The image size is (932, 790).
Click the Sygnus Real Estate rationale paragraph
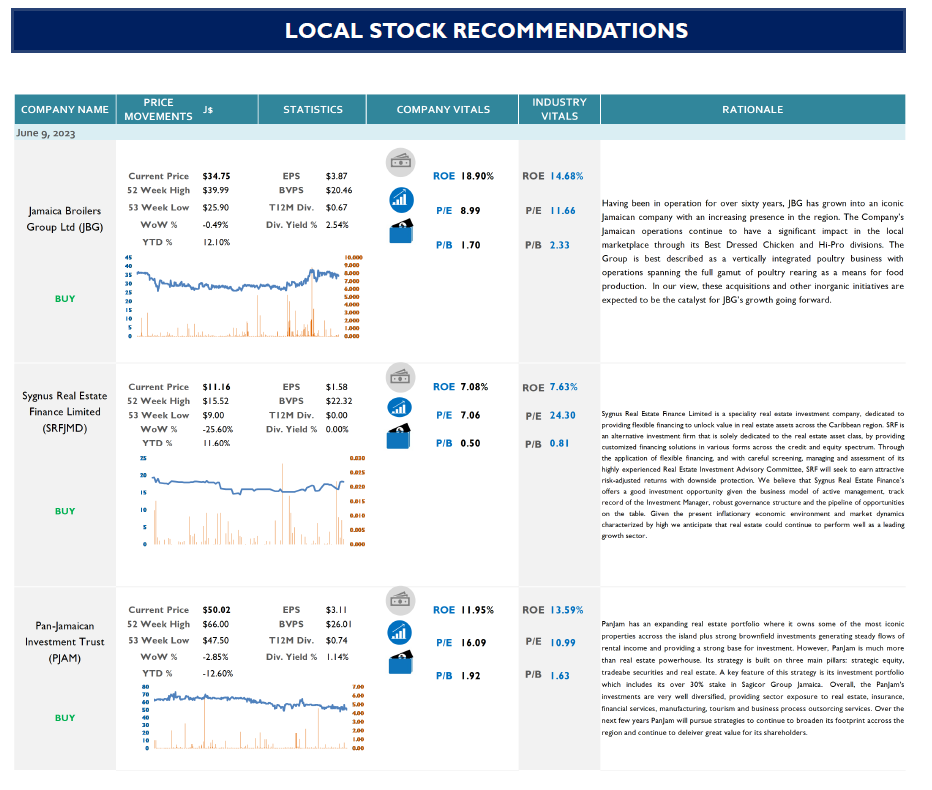[x=752, y=474]
